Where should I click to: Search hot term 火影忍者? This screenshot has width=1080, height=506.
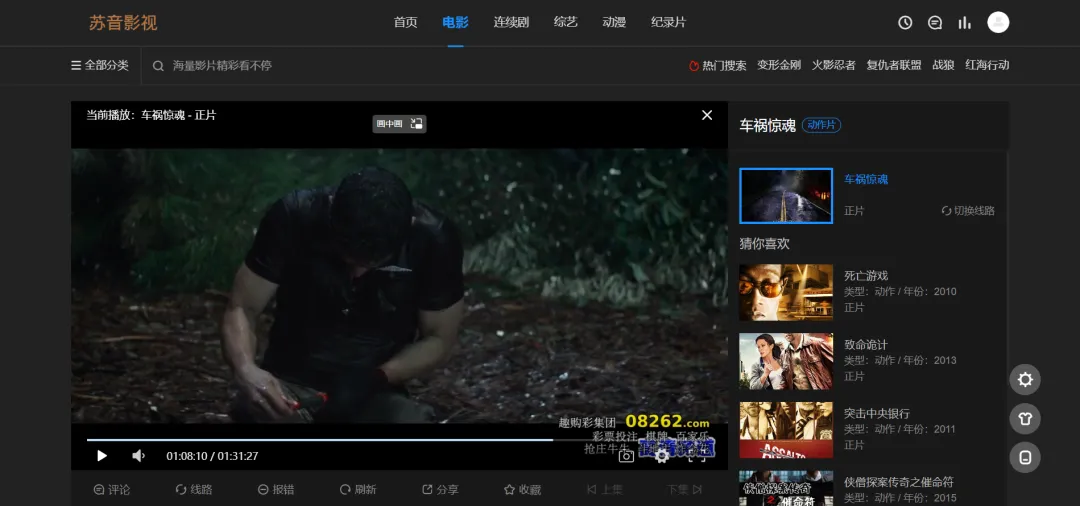pyautogui.click(x=833, y=65)
